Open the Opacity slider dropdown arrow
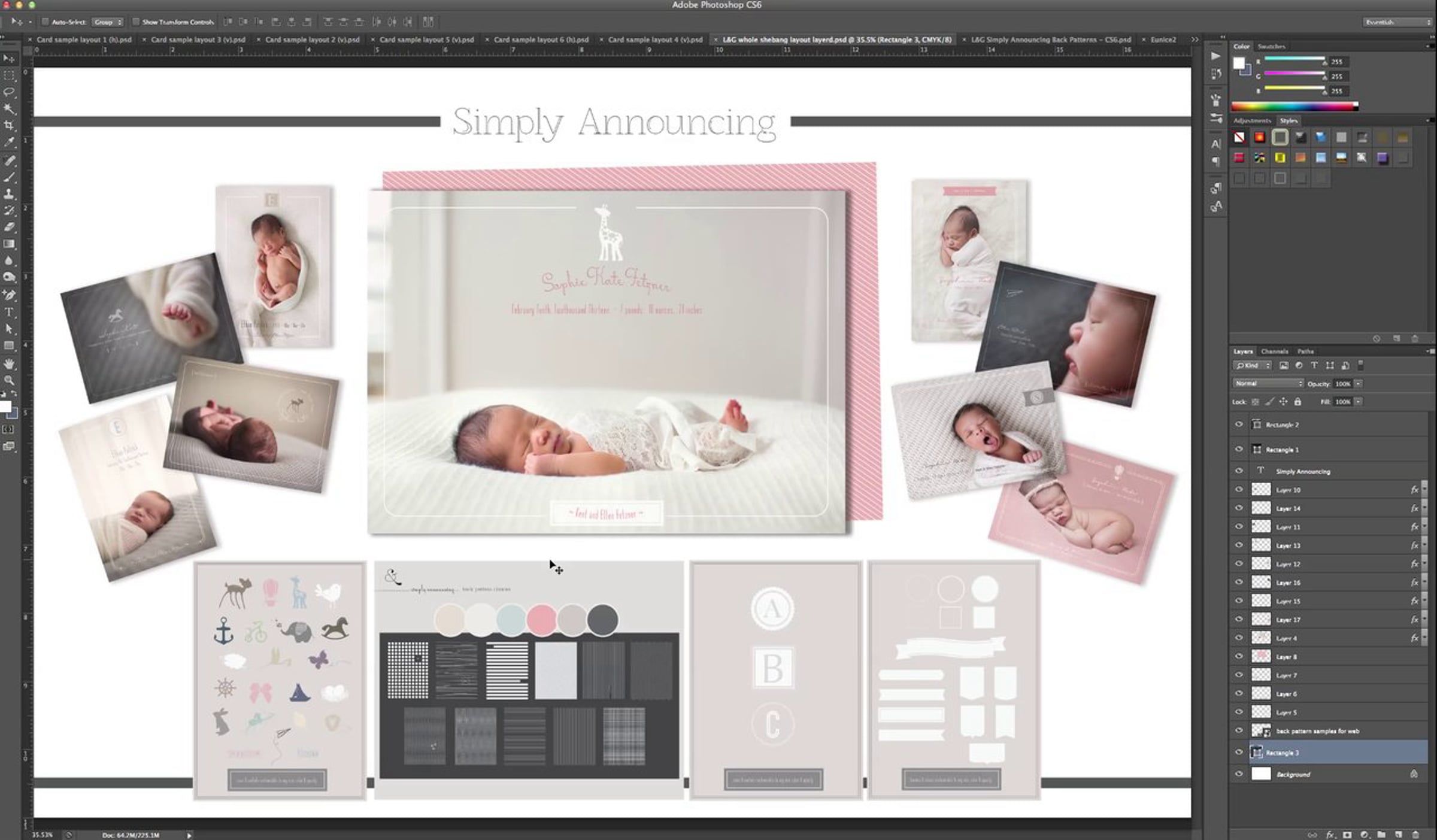The height and width of the screenshot is (840, 1437). coord(1359,383)
